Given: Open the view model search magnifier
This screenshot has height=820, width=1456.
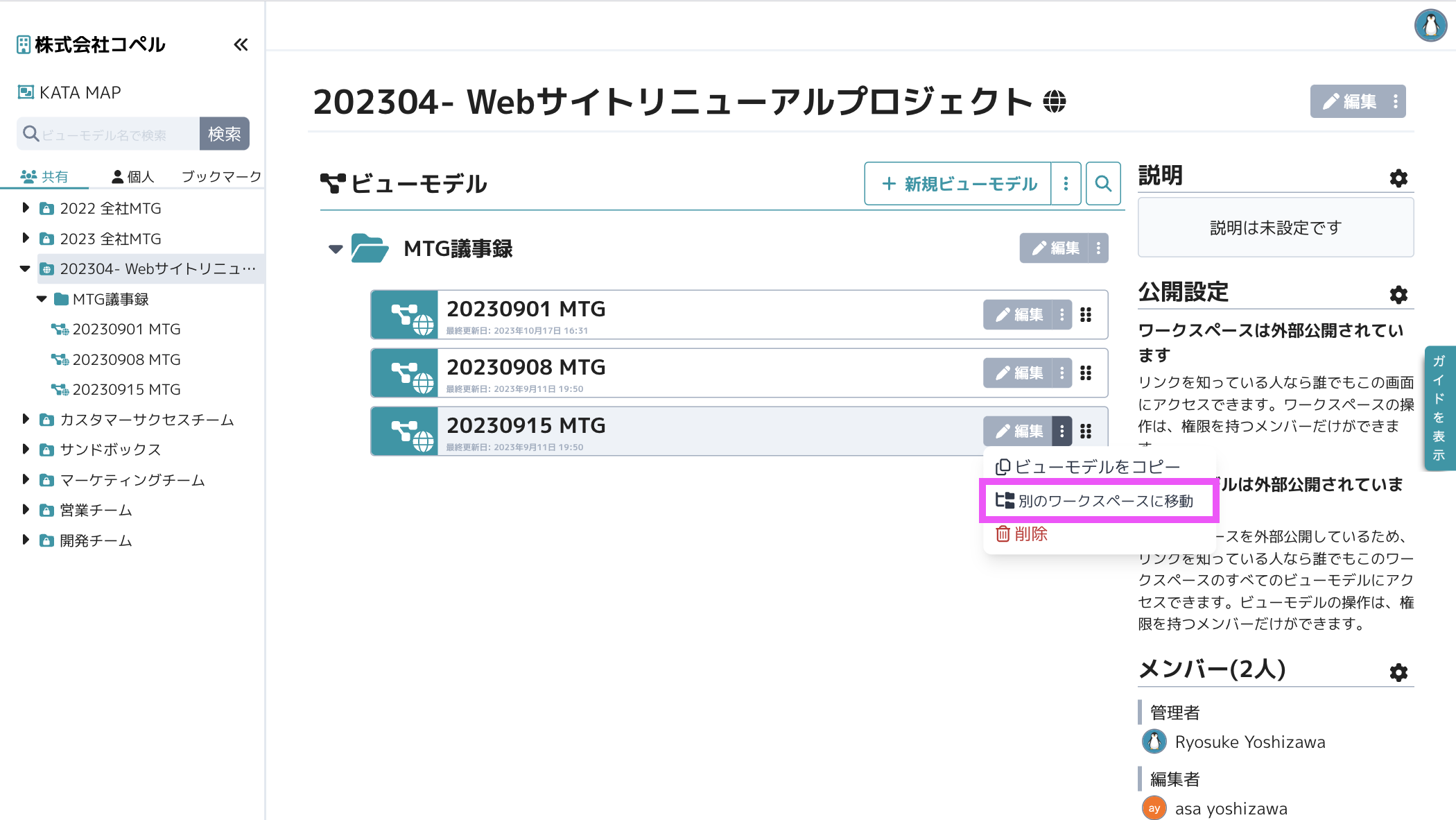Looking at the screenshot, I should (x=1103, y=184).
